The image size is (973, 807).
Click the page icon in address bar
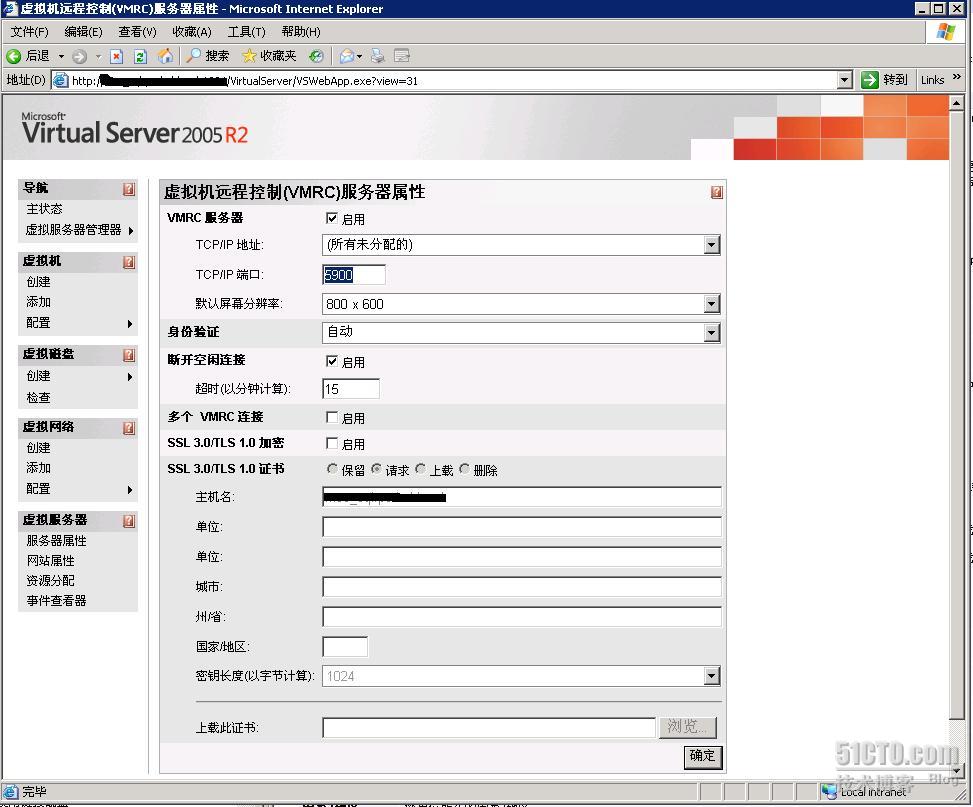(x=60, y=80)
